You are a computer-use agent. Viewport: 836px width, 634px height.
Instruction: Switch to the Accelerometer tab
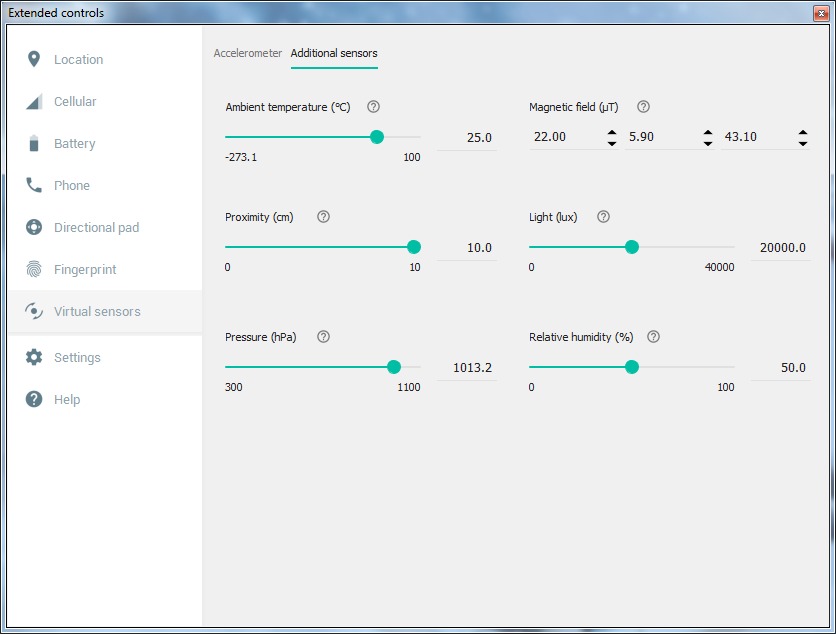tap(248, 53)
